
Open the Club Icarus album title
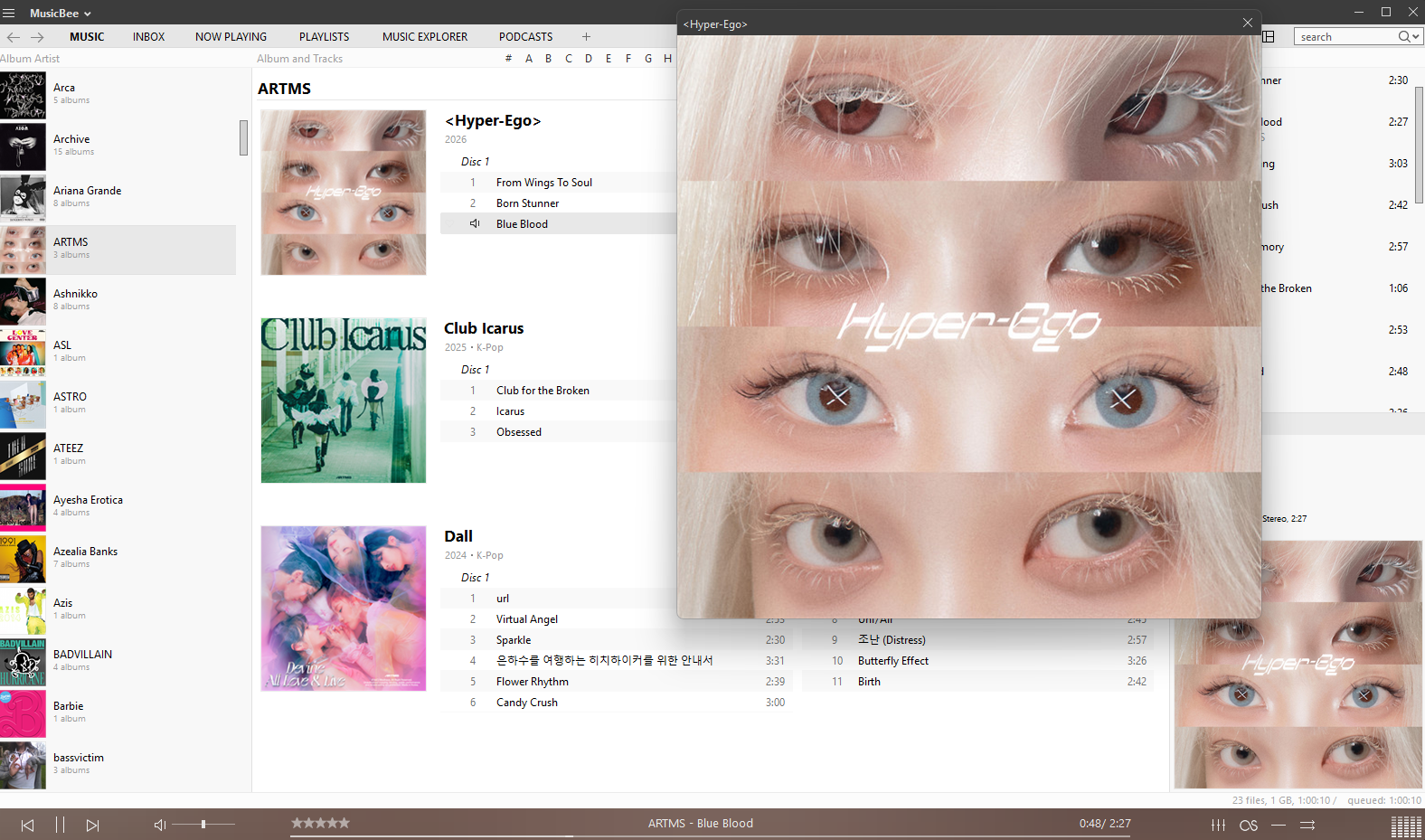[484, 328]
